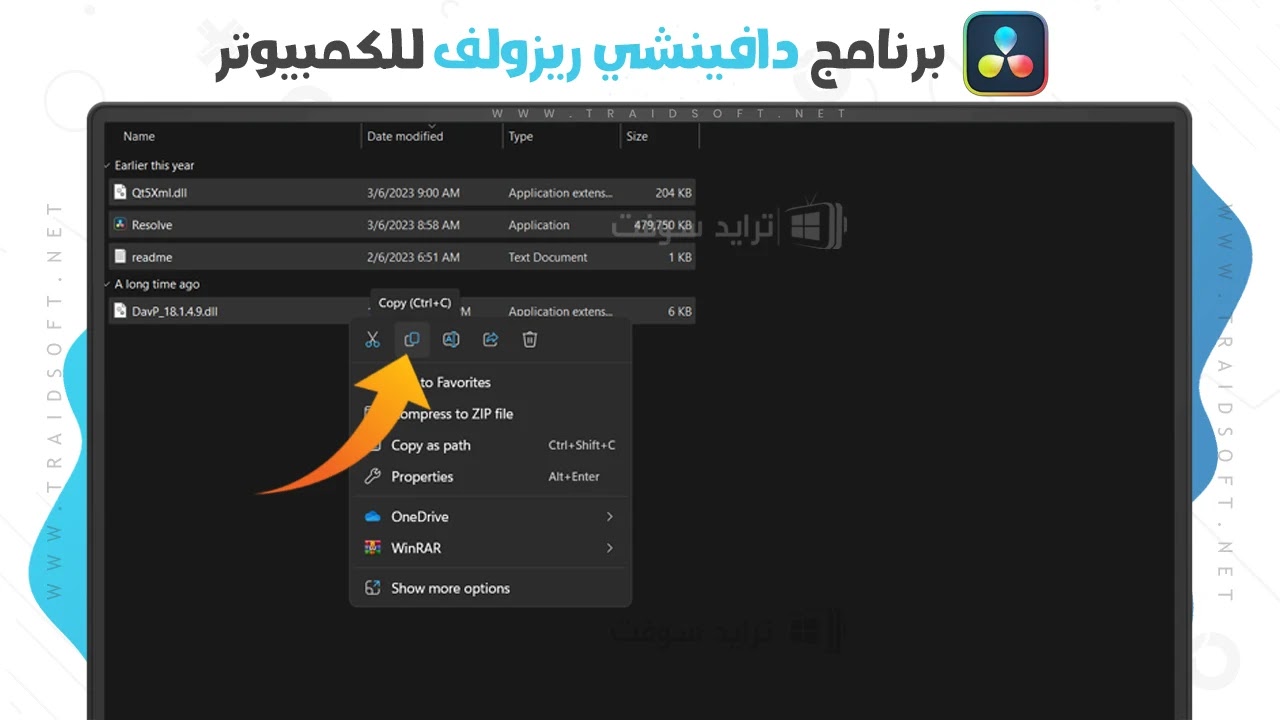Image resolution: width=1280 pixels, height=720 pixels.
Task: Select the Copy icon
Action: (x=411, y=339)
